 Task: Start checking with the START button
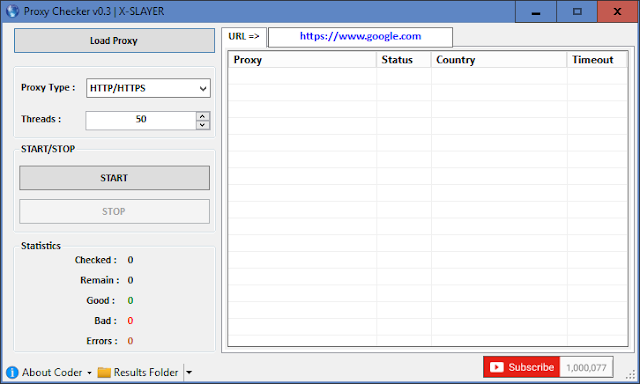(x=114, y=178)
